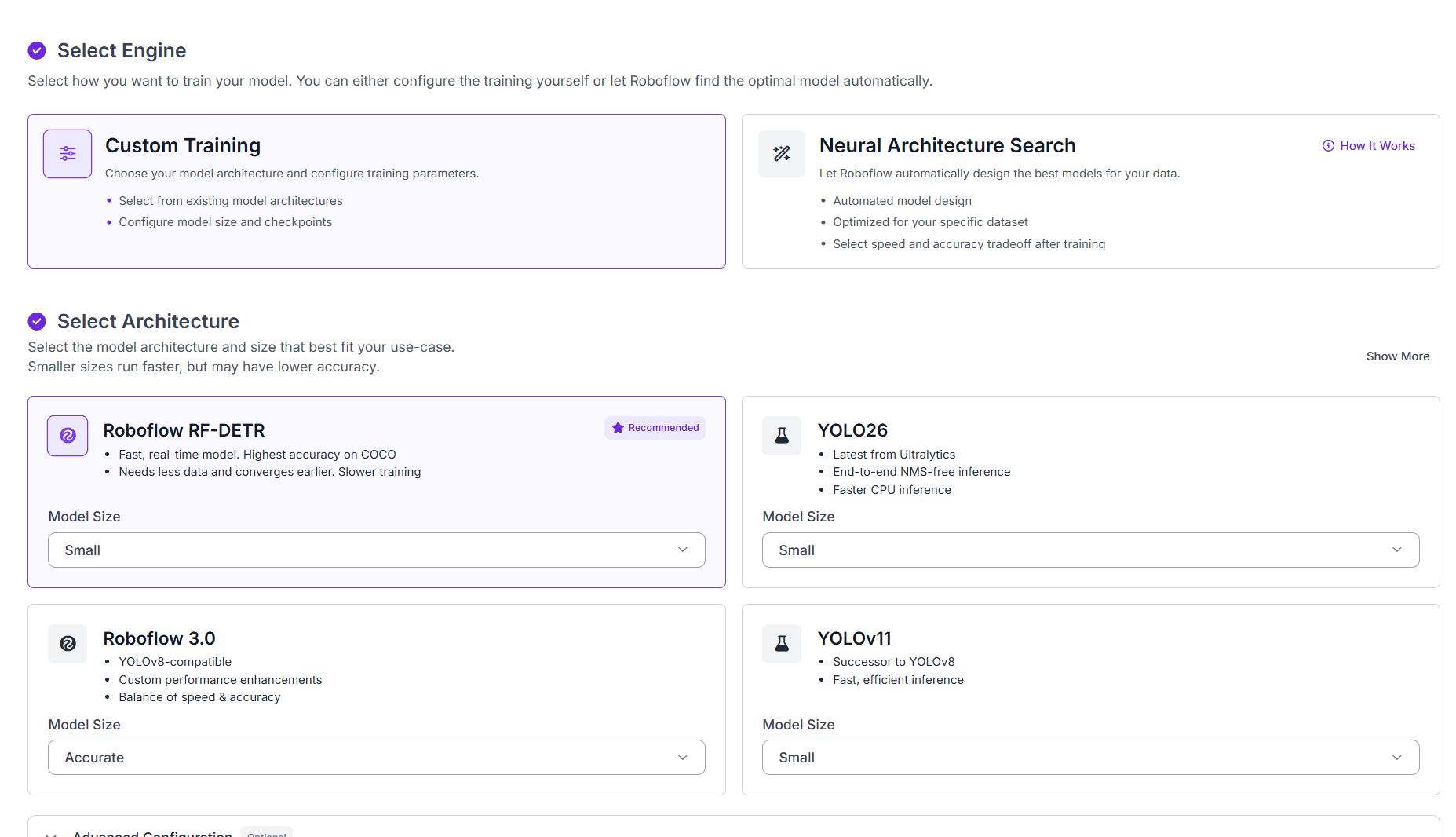Pick the YOLOv11 architecture heading
This screenshot has width=1456, height=837.
855,638
